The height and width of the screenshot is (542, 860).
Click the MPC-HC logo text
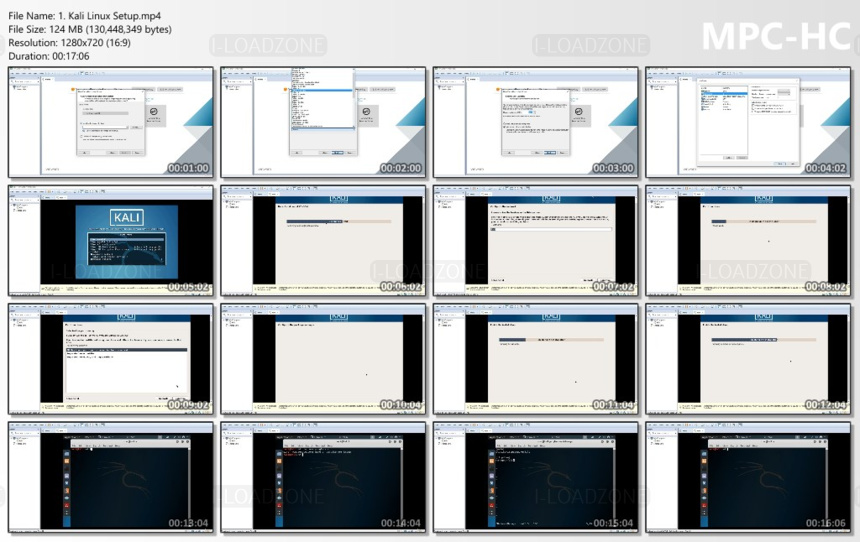[x=776, y=36]
